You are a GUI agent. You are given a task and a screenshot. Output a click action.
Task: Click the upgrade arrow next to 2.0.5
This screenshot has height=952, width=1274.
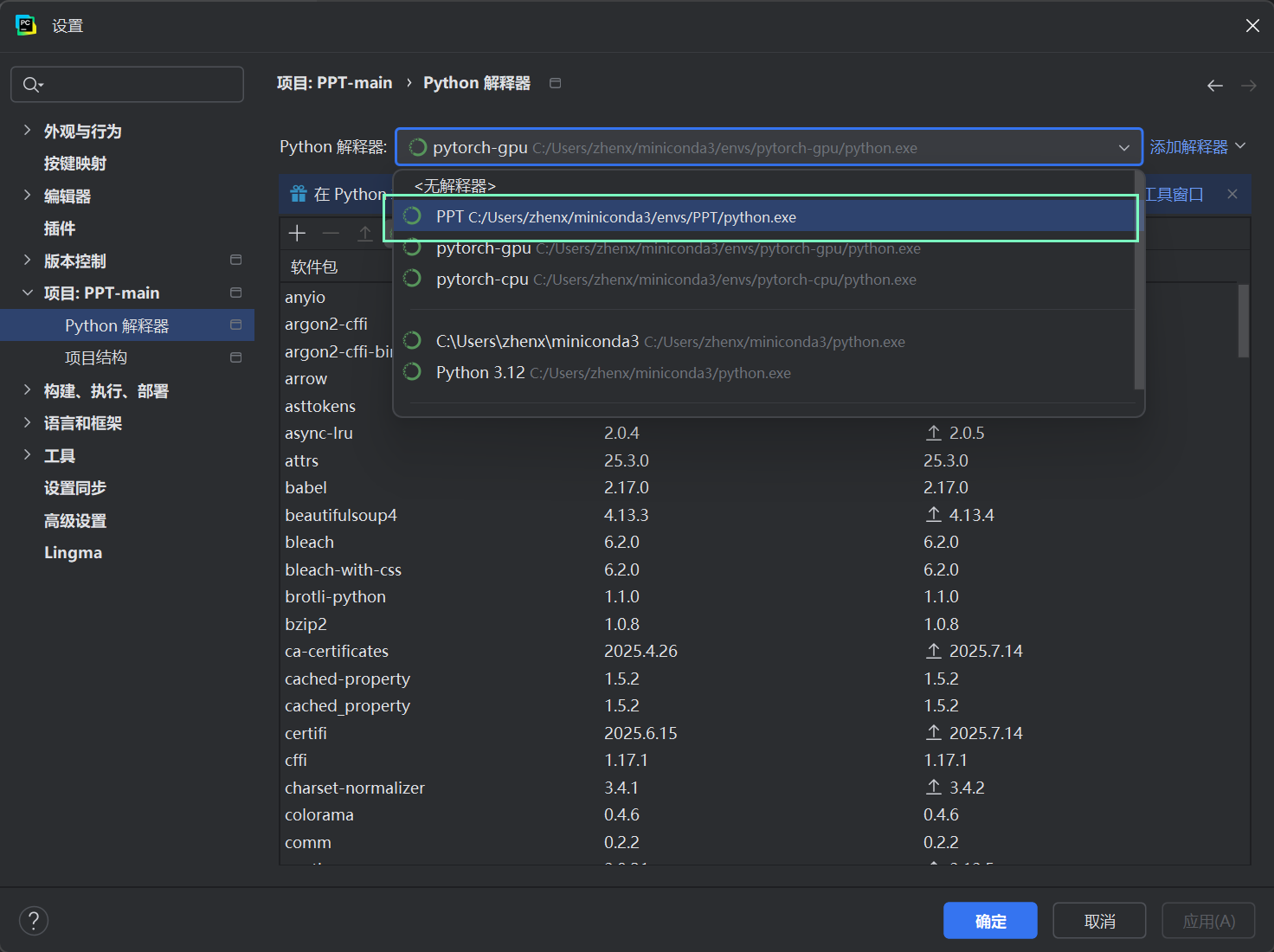coord(934,433)
